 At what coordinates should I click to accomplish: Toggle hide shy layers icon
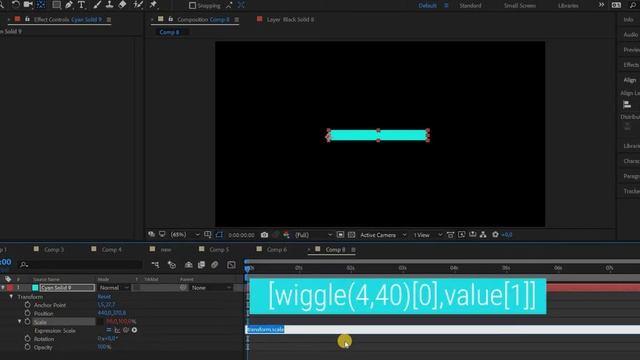[189, 265]
